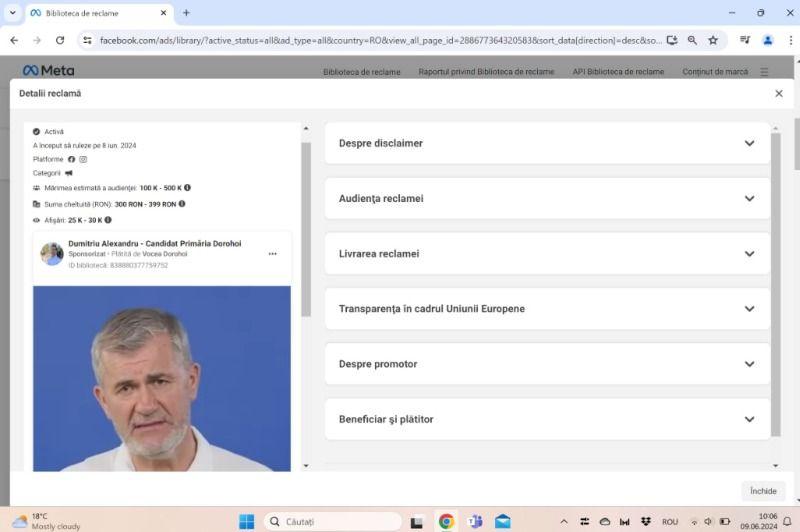The image size is (800, 532).
Task: Expand the Despre promotor section
Action: [x=547, y=364]
